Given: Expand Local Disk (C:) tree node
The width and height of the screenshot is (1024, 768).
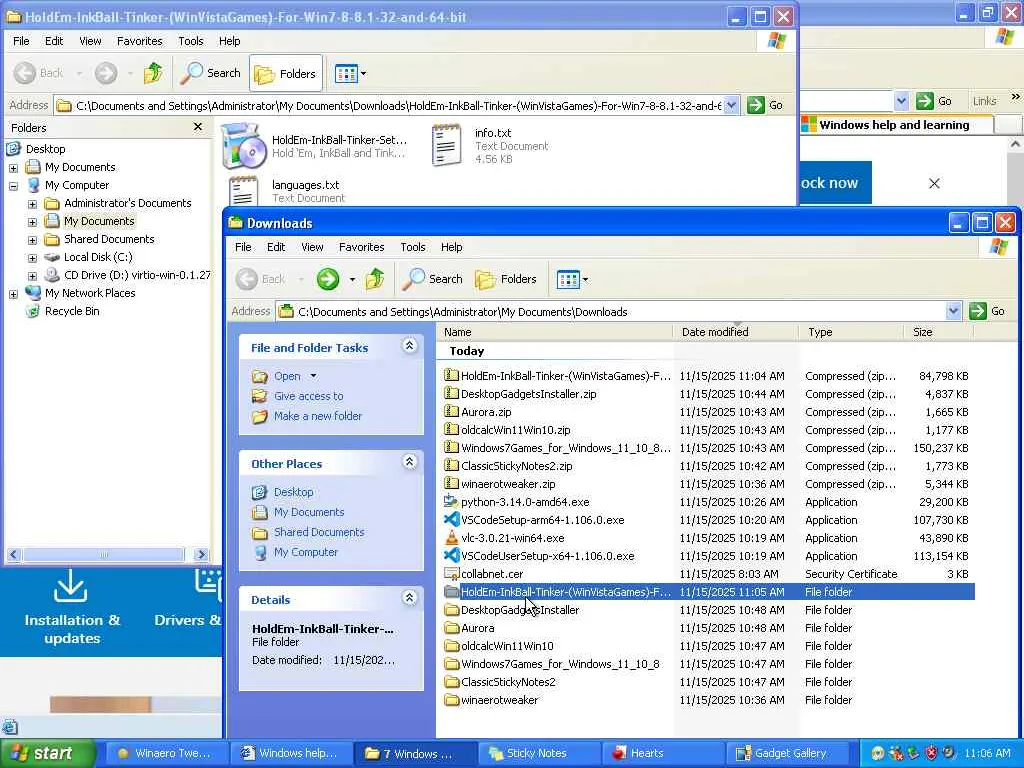Looking at the screenshot, I should coord(32,258).
